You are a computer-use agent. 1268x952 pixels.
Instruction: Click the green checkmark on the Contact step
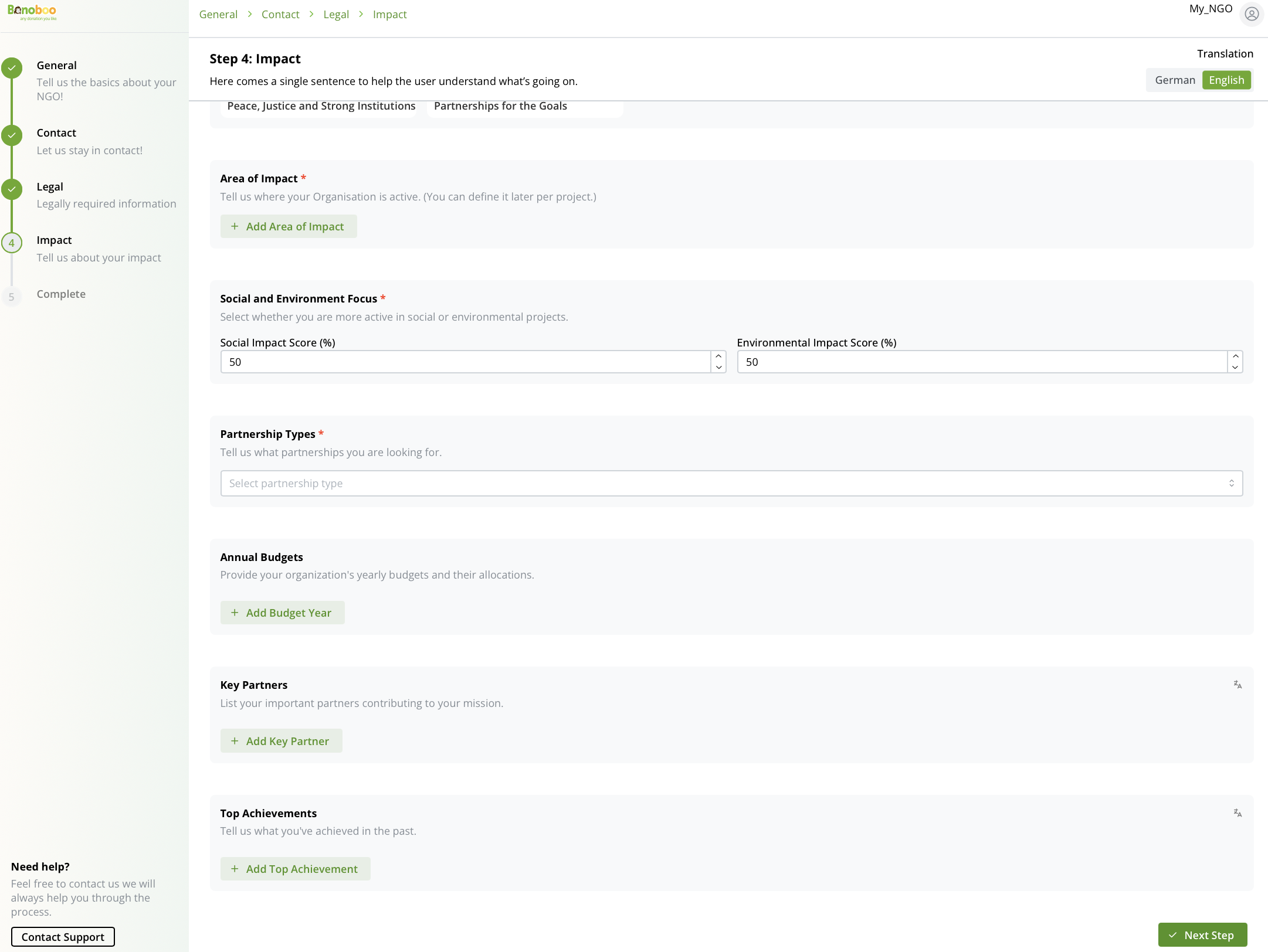[x=12, y=135]
